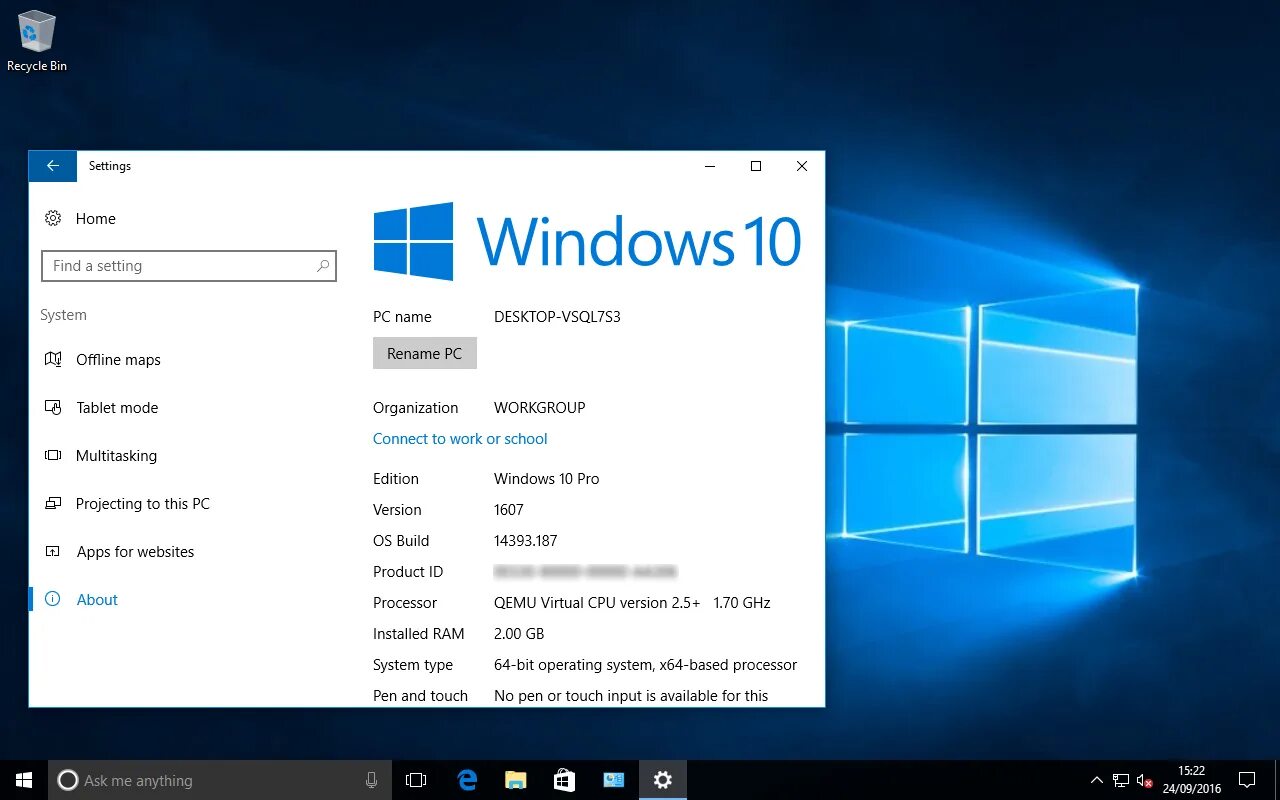Launch Microsoft Edge from the taskbar
The height and width of the screenshot is (800, 1280).
(x=466, y=780)
